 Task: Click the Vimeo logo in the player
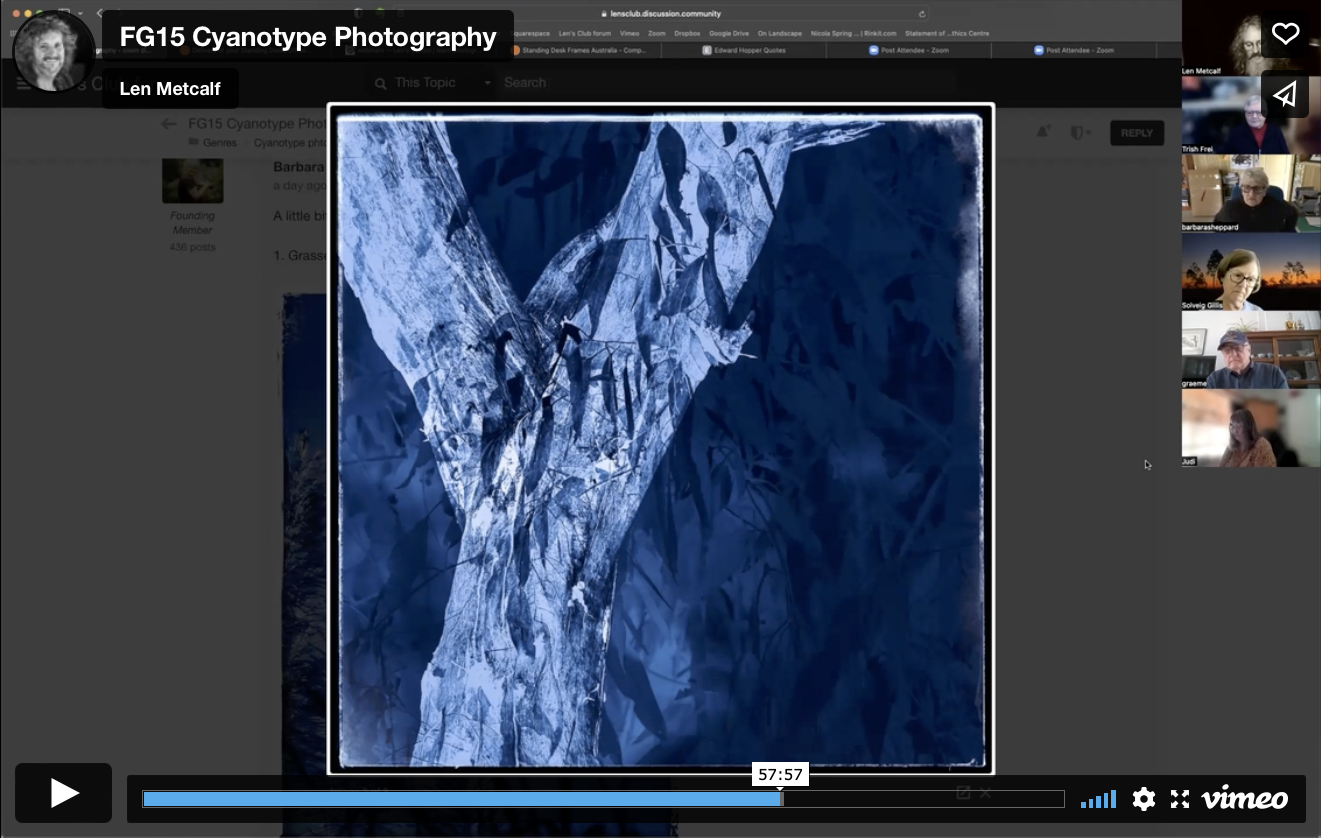tap(1242, 798)
